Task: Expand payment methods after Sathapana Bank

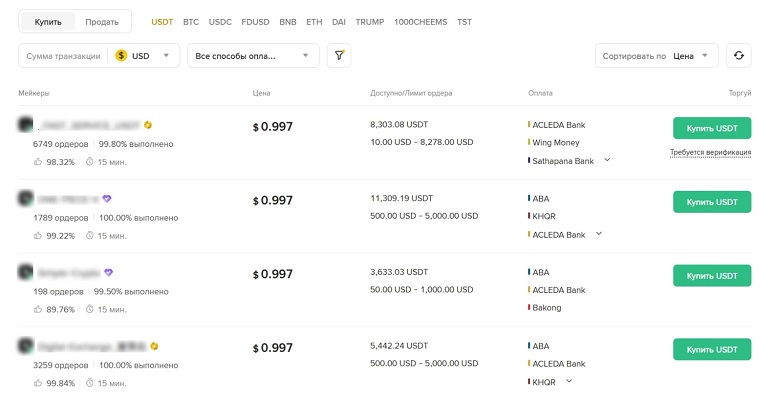Action: click(607, 160)
